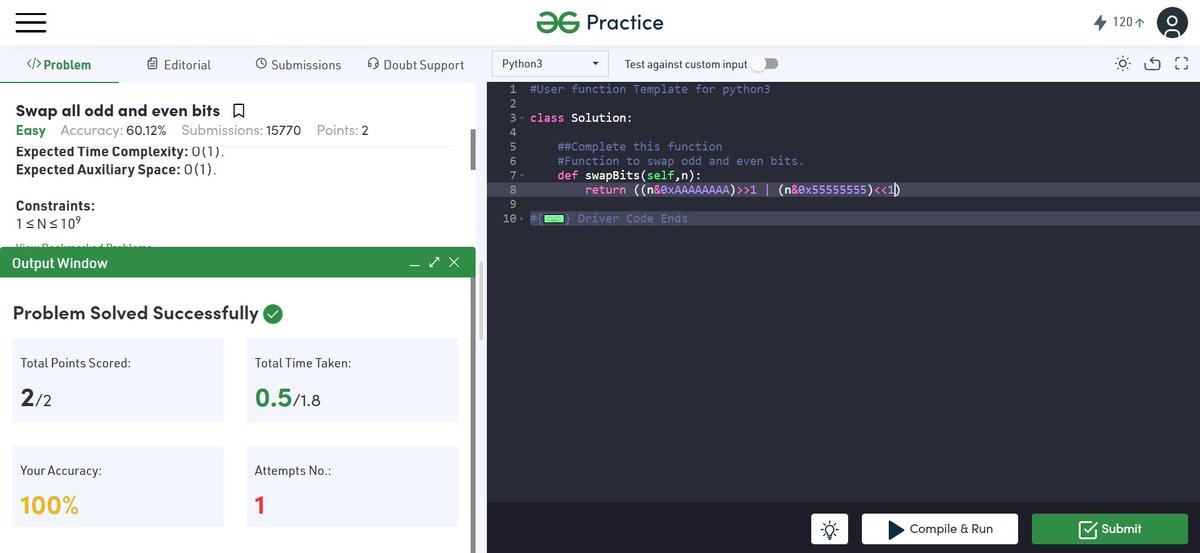Submit the solution
The image size is (1200, 553).
pyautogui.click(x=1109, y=529)
